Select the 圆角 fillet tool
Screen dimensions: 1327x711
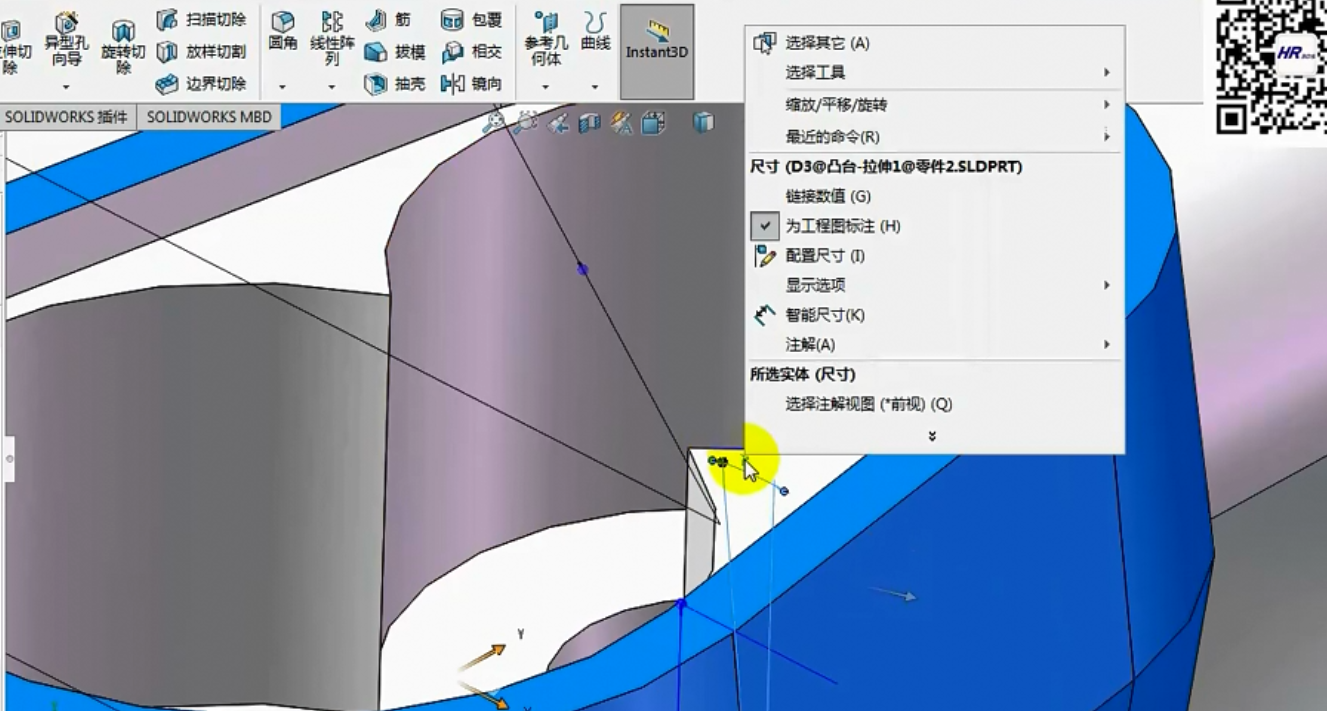tap(283, 32)
